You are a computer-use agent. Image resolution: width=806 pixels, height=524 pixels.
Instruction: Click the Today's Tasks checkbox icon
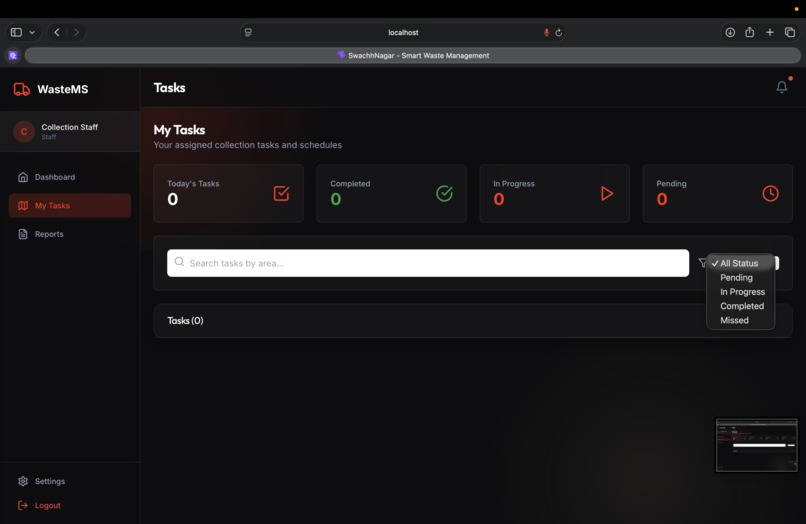(281, 193)
